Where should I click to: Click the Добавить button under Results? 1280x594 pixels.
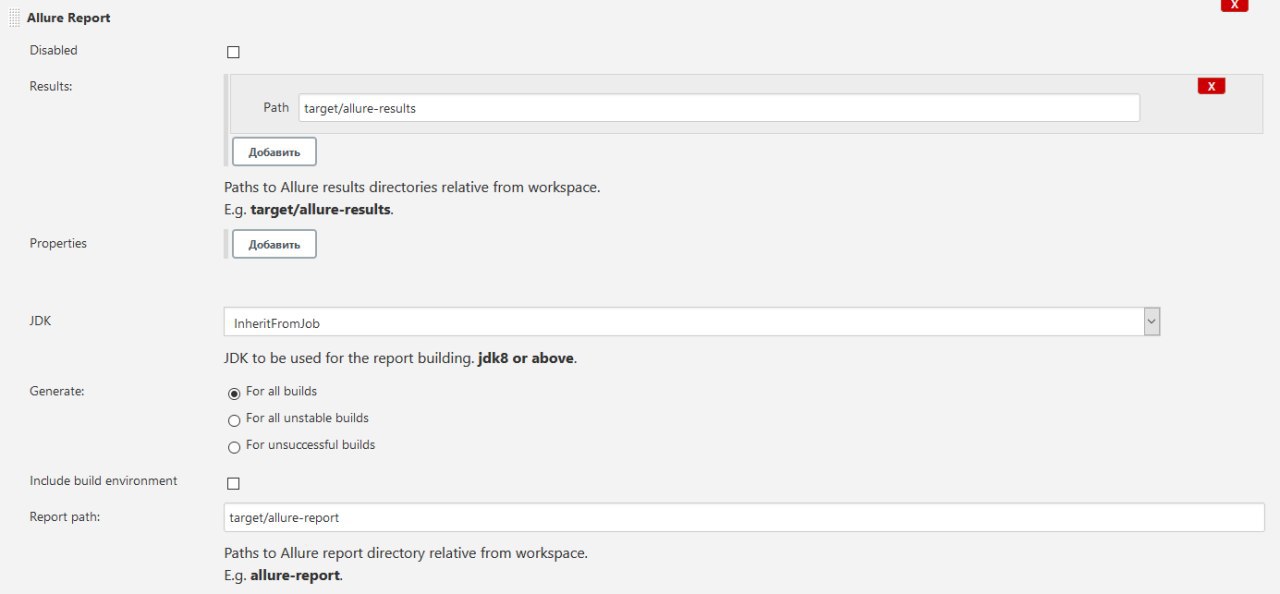click(x=274, y=152)
